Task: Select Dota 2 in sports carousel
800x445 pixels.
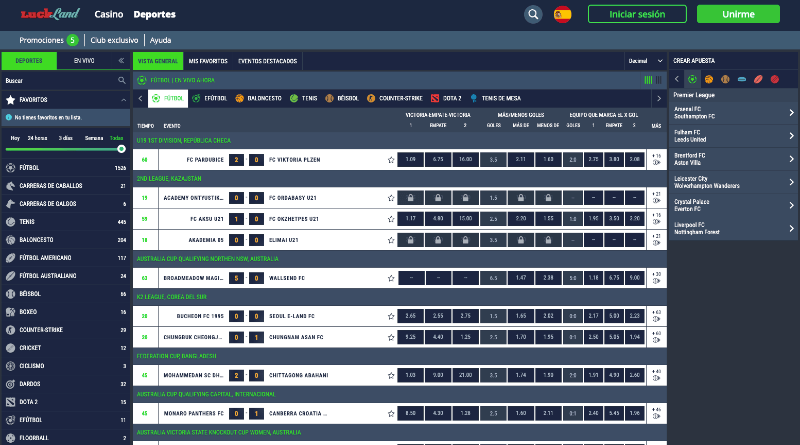Action: click(x=446, y=98)
